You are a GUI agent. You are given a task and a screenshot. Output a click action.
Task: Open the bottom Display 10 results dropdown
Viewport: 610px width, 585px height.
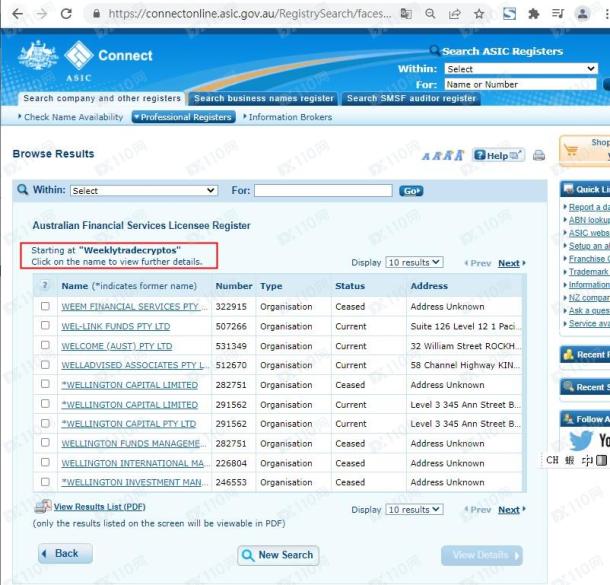(x=414, y=510)
